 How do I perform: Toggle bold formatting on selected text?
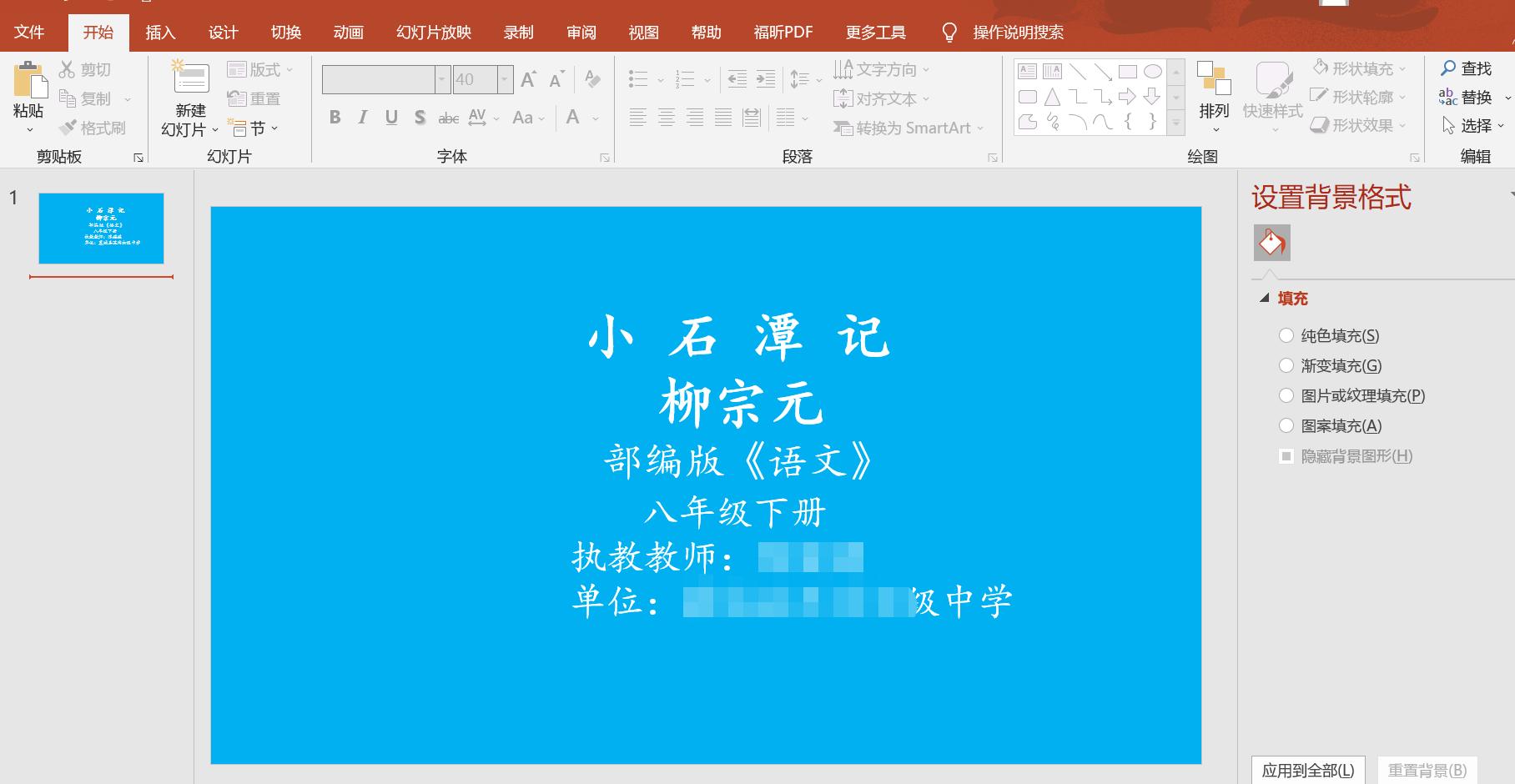tap(335, 118)
